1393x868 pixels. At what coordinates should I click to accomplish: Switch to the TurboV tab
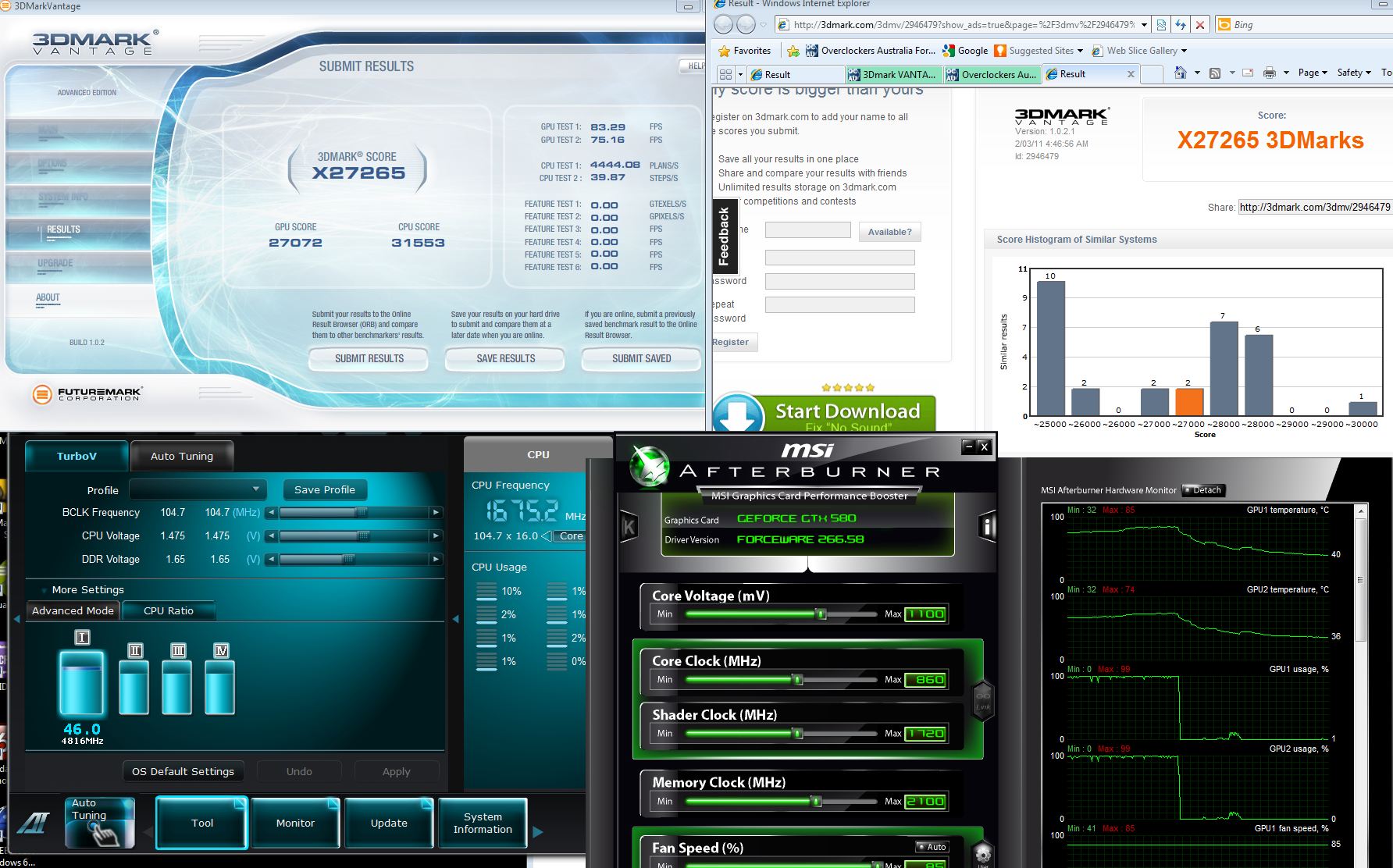77,456
